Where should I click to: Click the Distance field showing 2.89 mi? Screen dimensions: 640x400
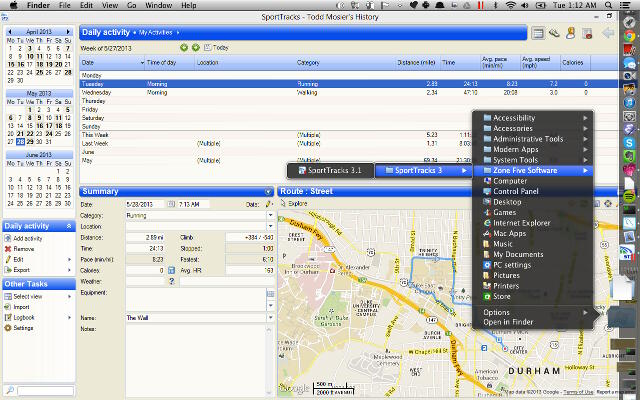tap(146, 237)
